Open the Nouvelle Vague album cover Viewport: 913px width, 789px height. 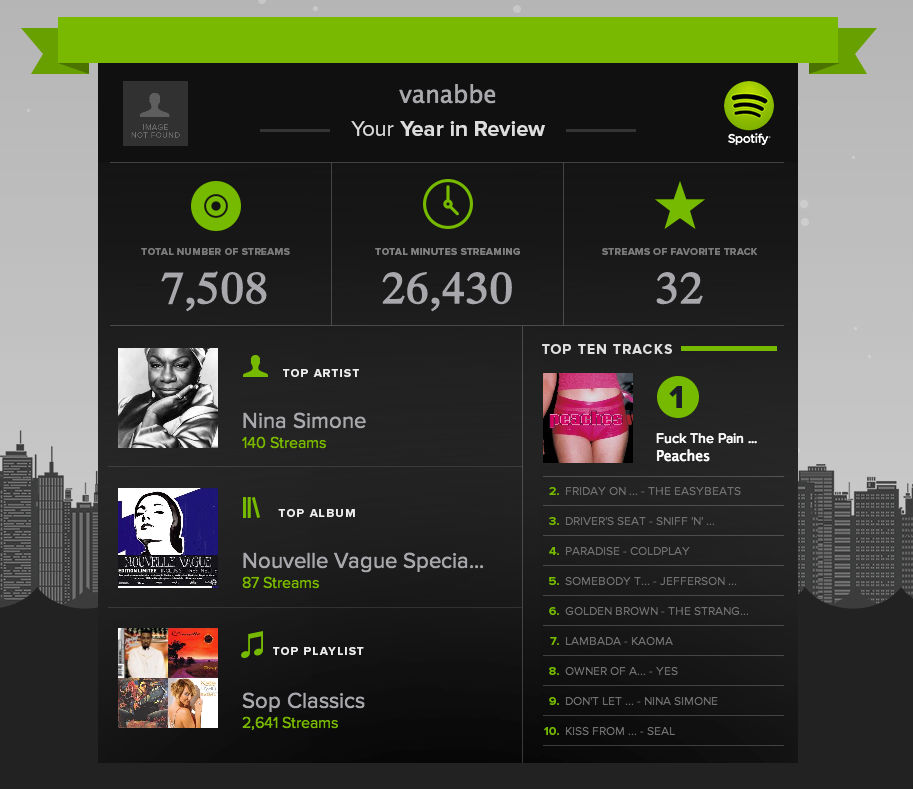(x=168, y=538)
